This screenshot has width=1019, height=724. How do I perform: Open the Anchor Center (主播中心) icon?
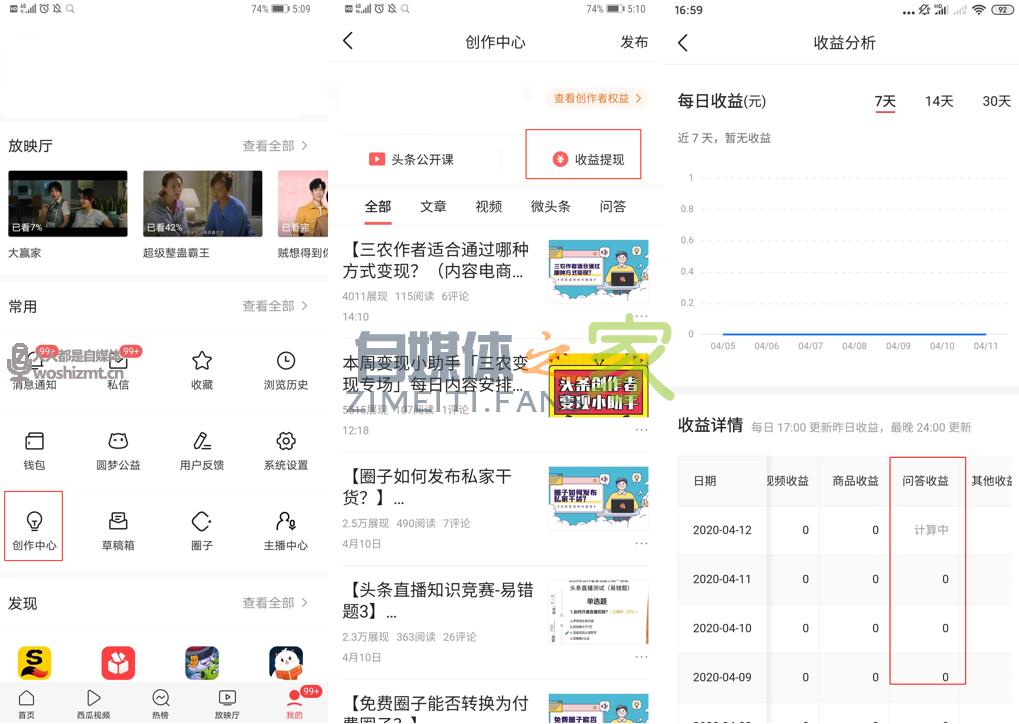click(x=286, y=525)
